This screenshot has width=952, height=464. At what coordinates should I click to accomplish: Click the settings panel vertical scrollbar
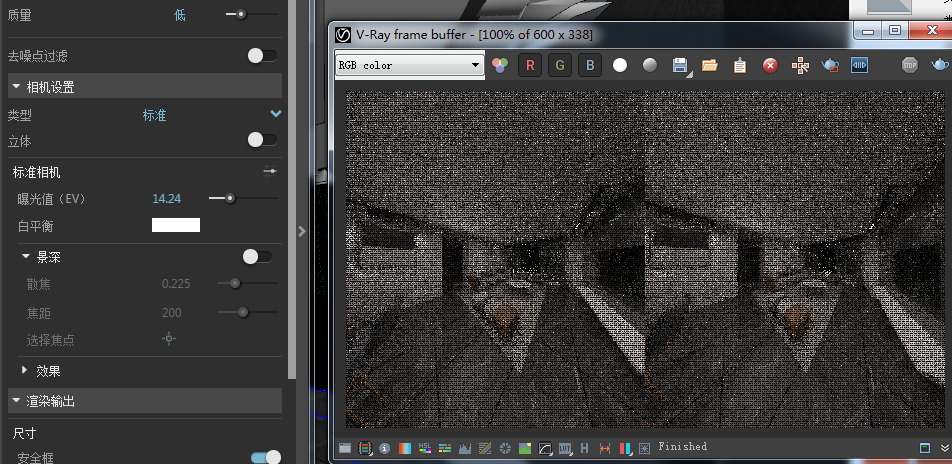pyautogui.click(x=292, y=188)
